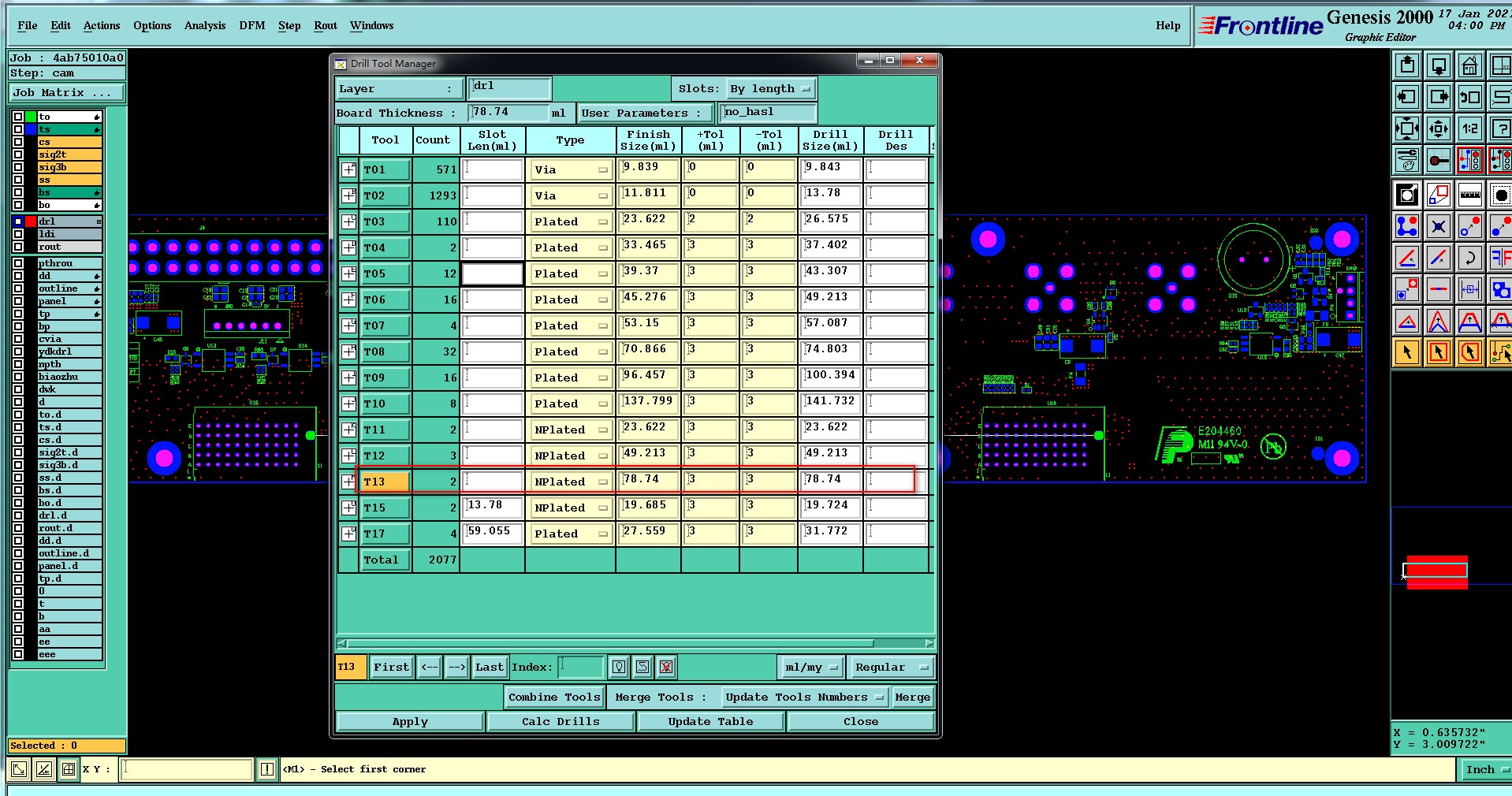Image resolution: width=1512 pixels, height=796 pixels.
Task: Click the ruler measure icon
Action: [x=1469, y=195]
